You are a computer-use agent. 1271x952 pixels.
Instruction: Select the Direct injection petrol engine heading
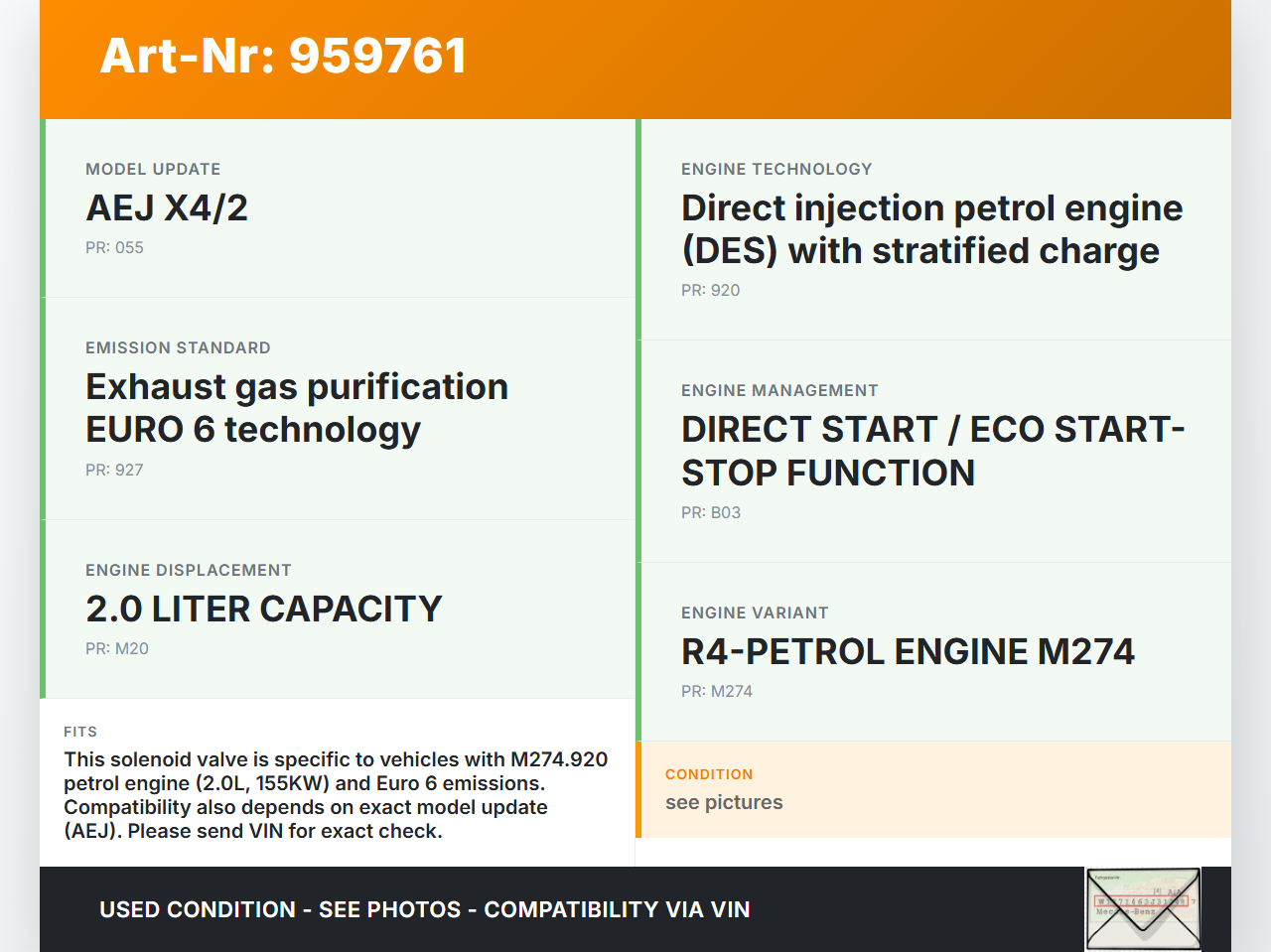931,229
